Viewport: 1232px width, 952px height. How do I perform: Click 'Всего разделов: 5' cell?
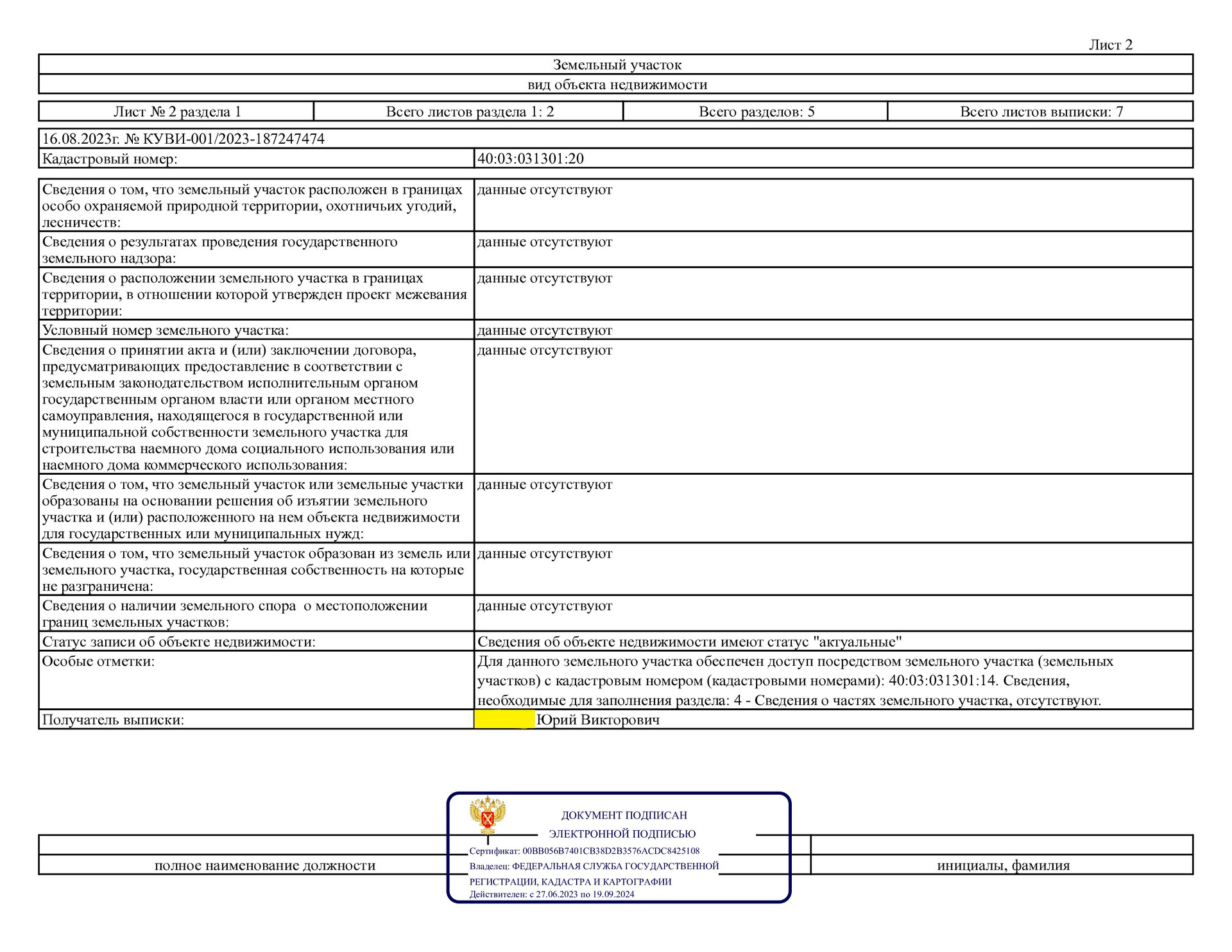757,112
